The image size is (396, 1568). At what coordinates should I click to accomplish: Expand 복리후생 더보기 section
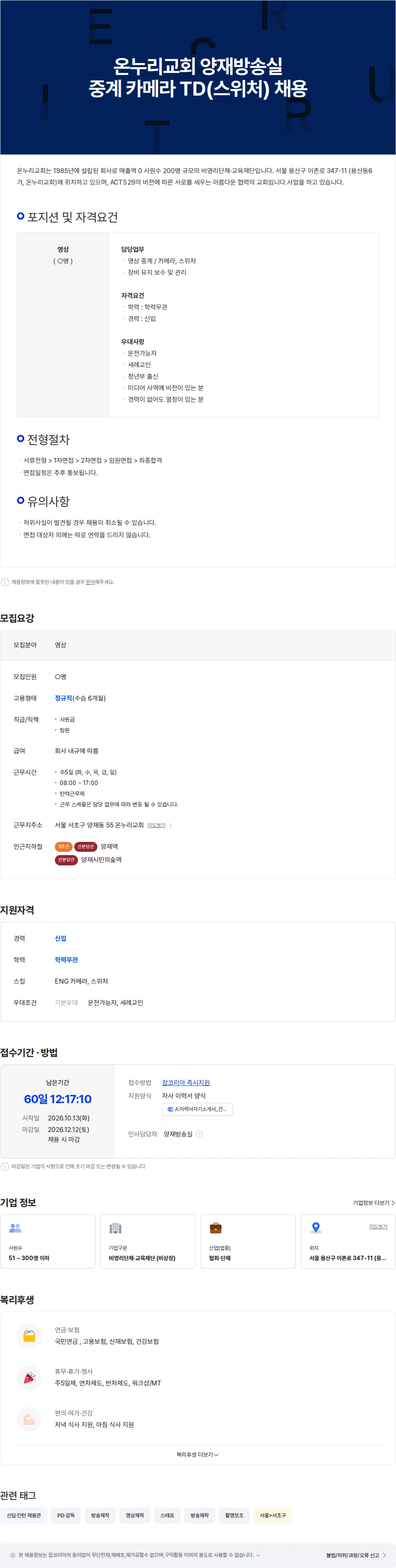tap(198, 1455)
